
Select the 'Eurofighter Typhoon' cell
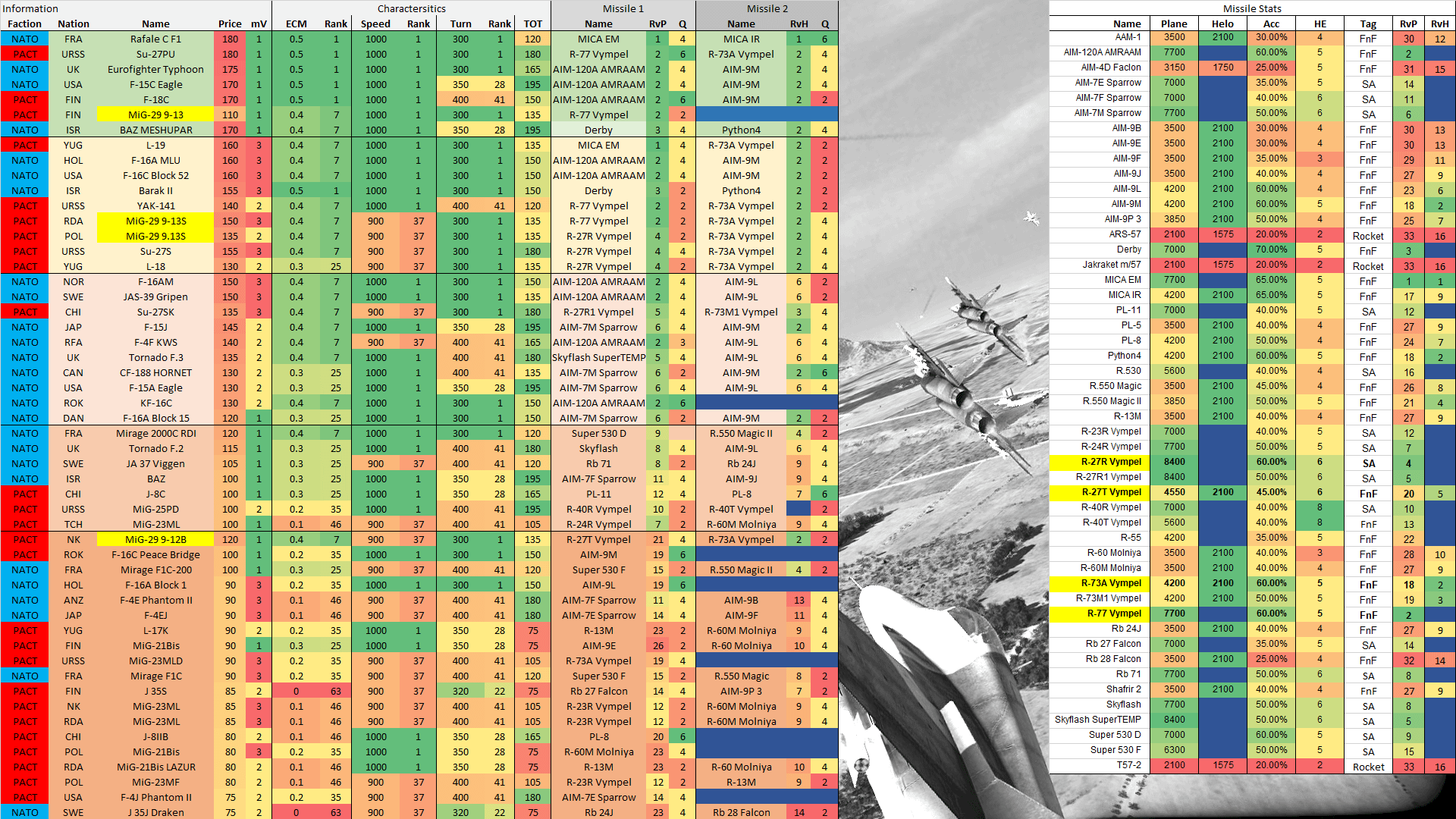point(155,69)
